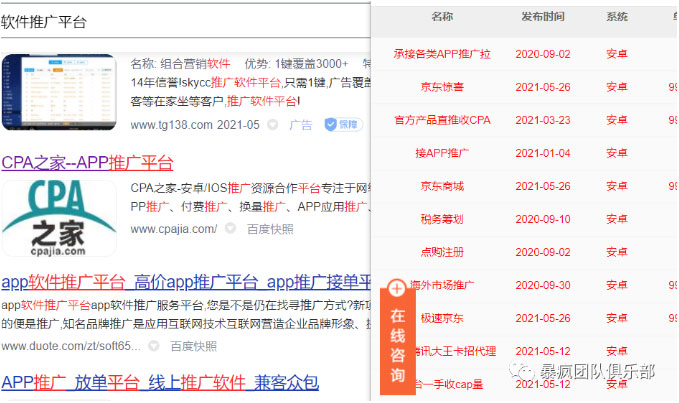Open 百度快照 for the cpajia.com result
The image size is (679, 403).
[270, 229]
